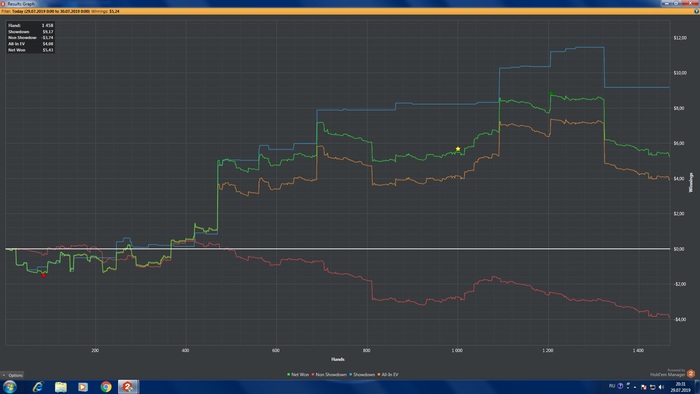700x394 pixels.
Task: Click the -$4,00 axis label
Action: click(679, 319)
